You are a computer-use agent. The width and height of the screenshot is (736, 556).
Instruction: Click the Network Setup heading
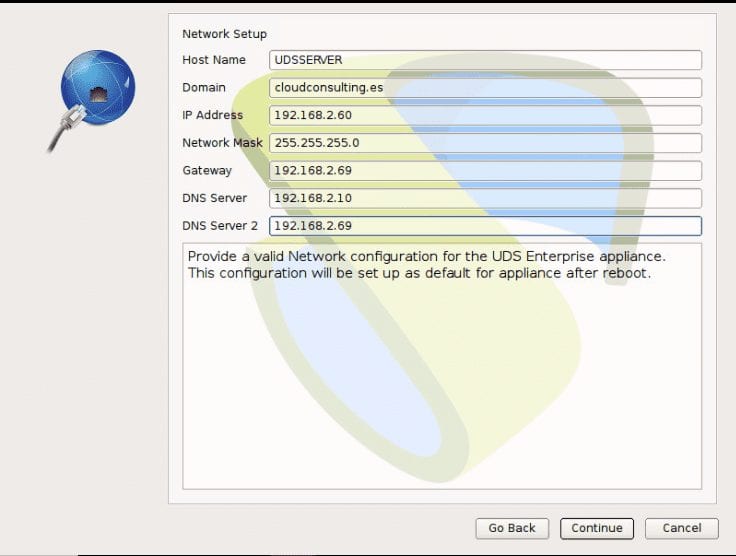224,34
